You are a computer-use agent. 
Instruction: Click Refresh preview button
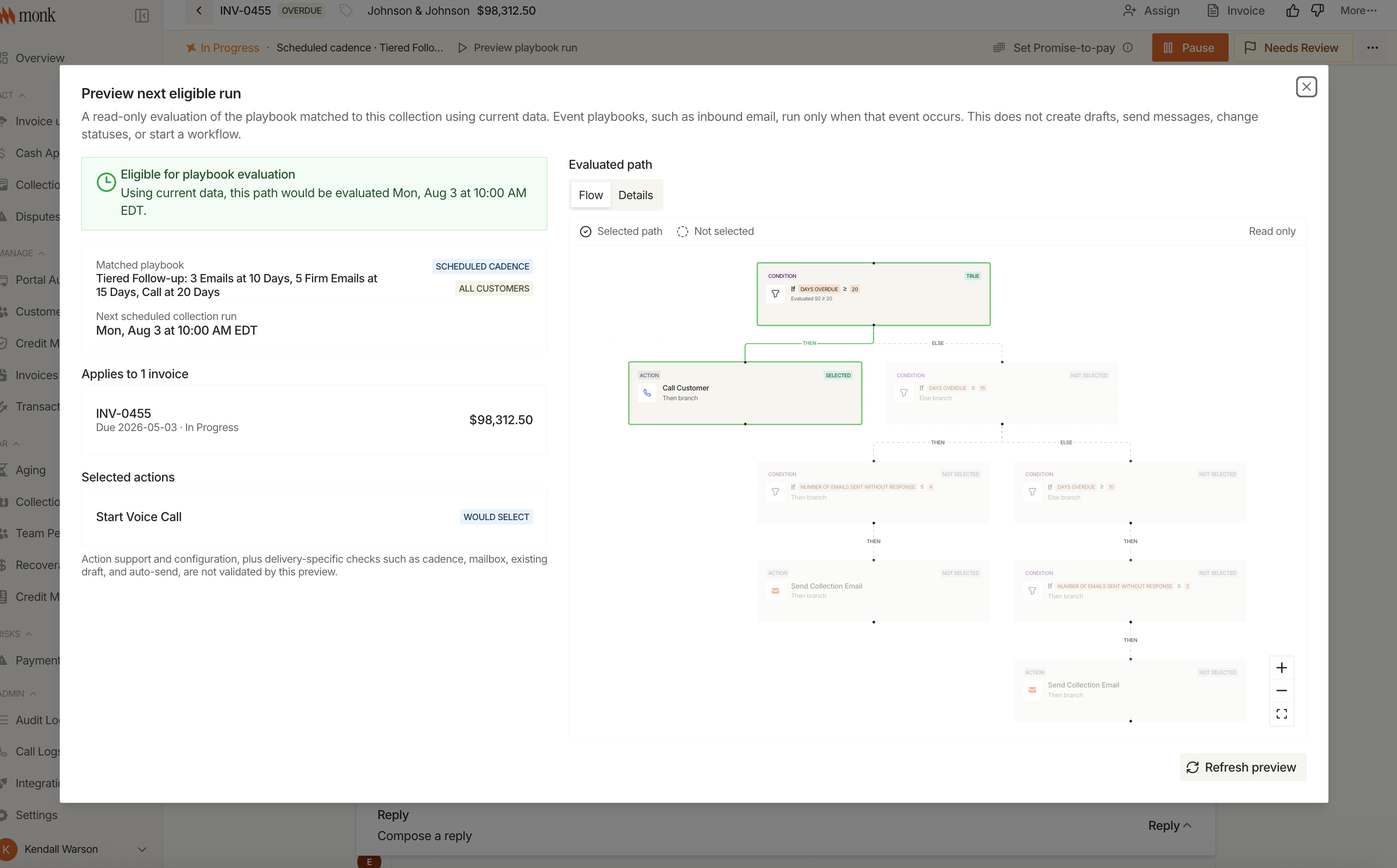click(x=1242, y=767)
